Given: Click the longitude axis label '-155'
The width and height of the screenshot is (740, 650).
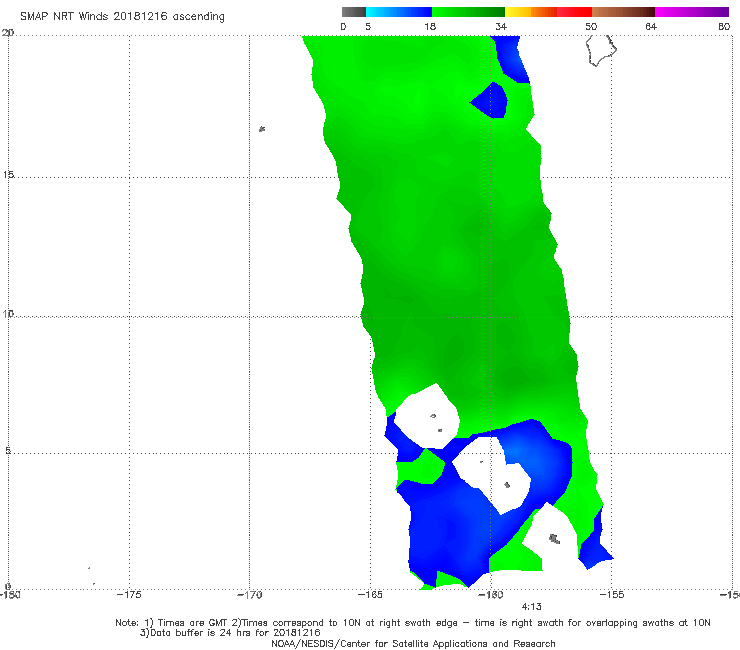Looking at the screenshot, I should [x=611, y=595].
